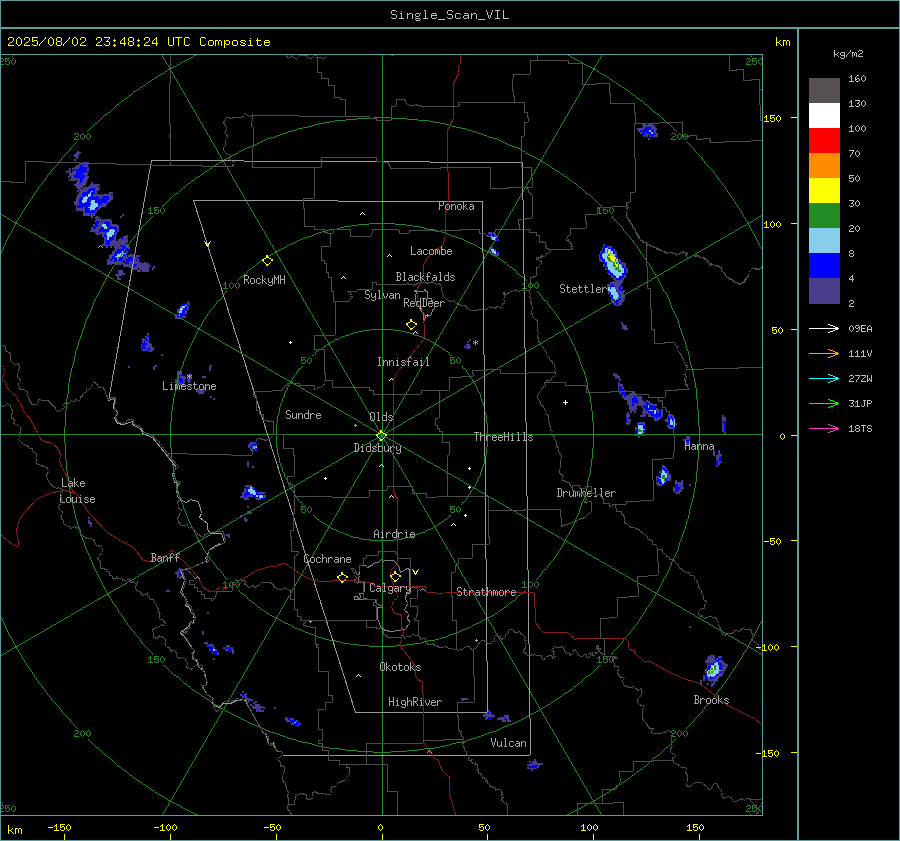Click the white plus marker west of Hanna
The width and height of the screenshot is (900, 841).
pos(565,402)
